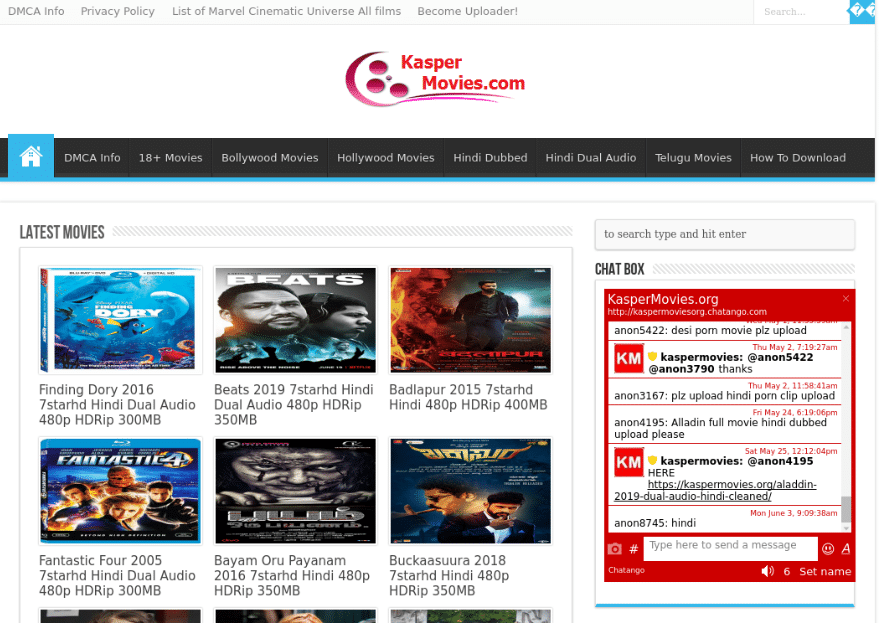Open the Beats 2019 poster thumbnail

tap(295, 320)
